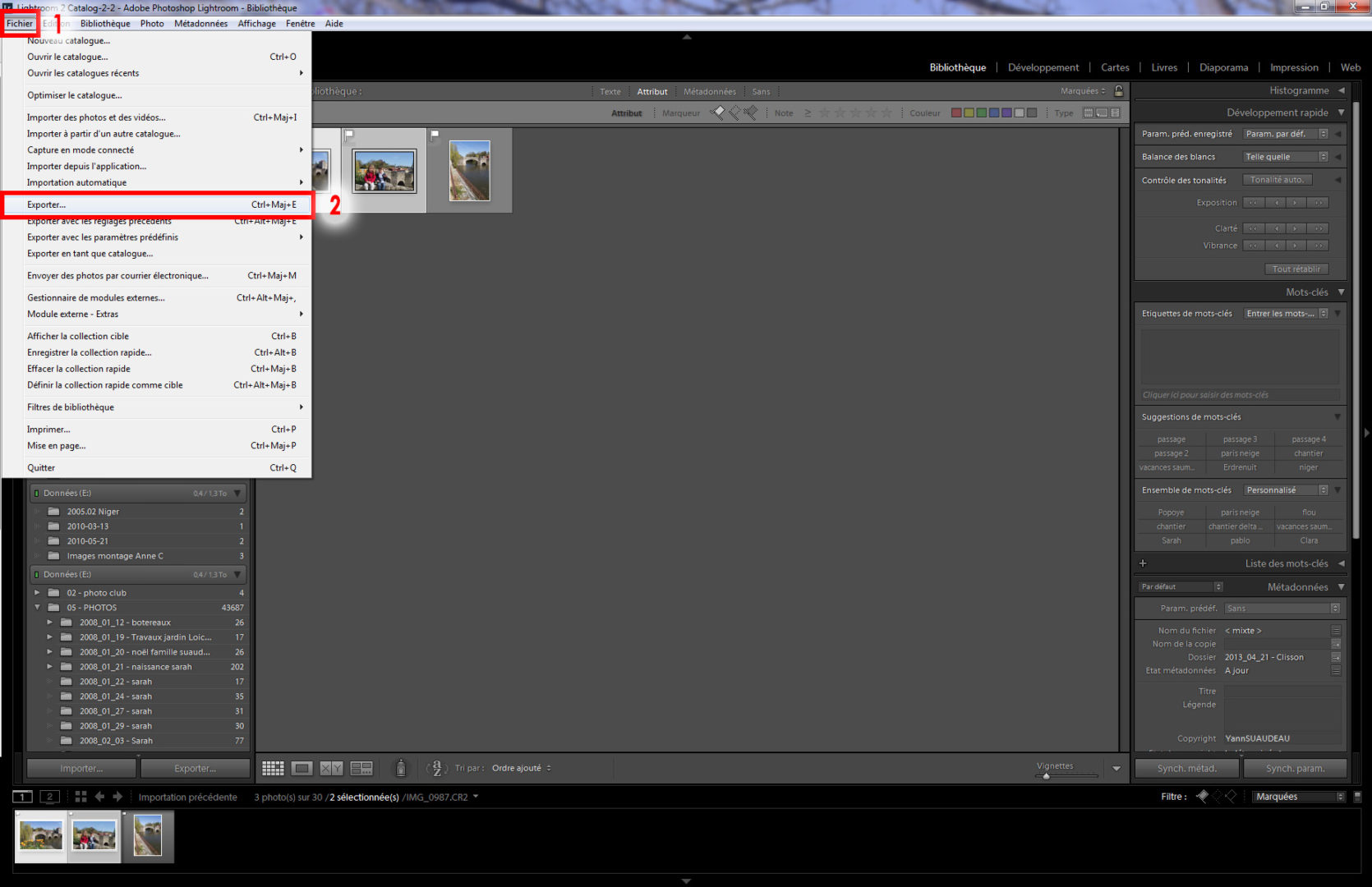1372x887 pixels.
Task: Click the rating greater-or-equal symbol
Action: pyautogui.click(x=808, y=113)
